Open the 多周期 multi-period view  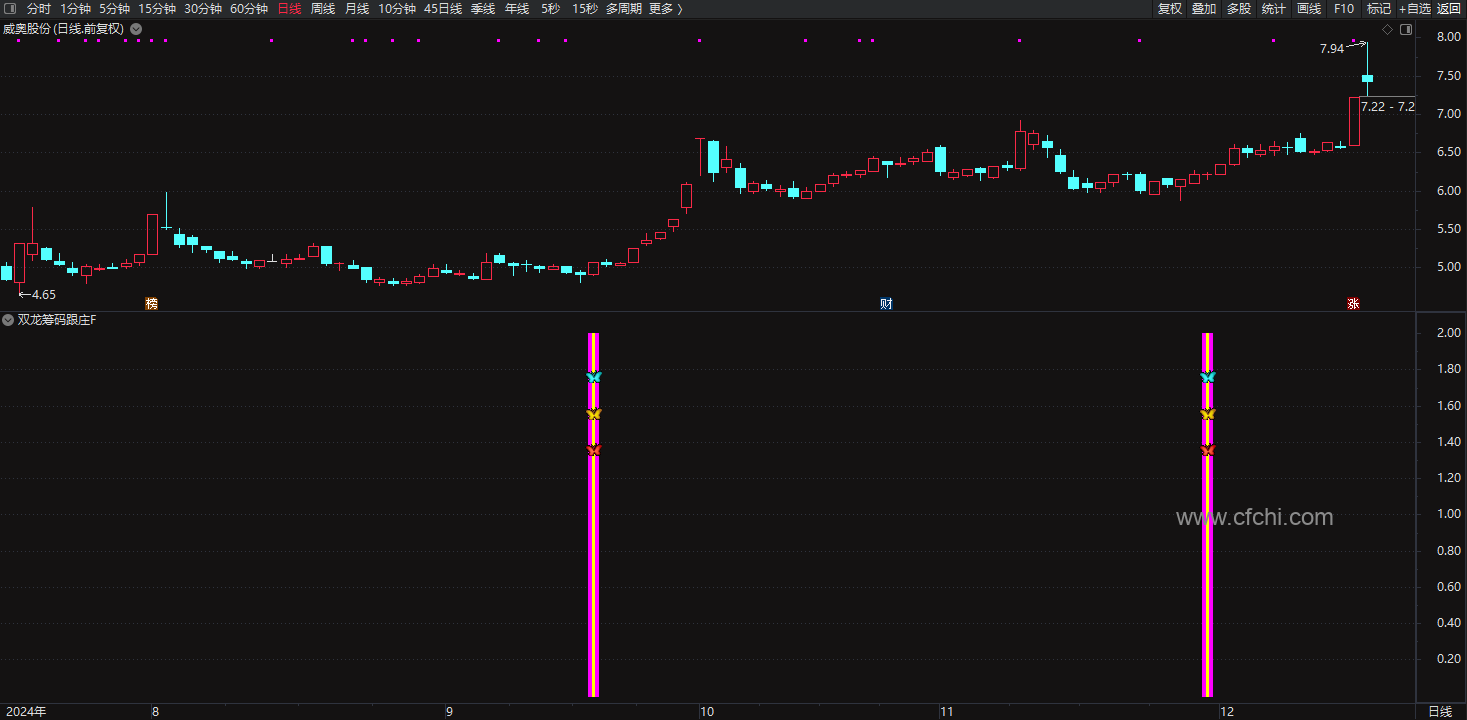coord(624,9)
